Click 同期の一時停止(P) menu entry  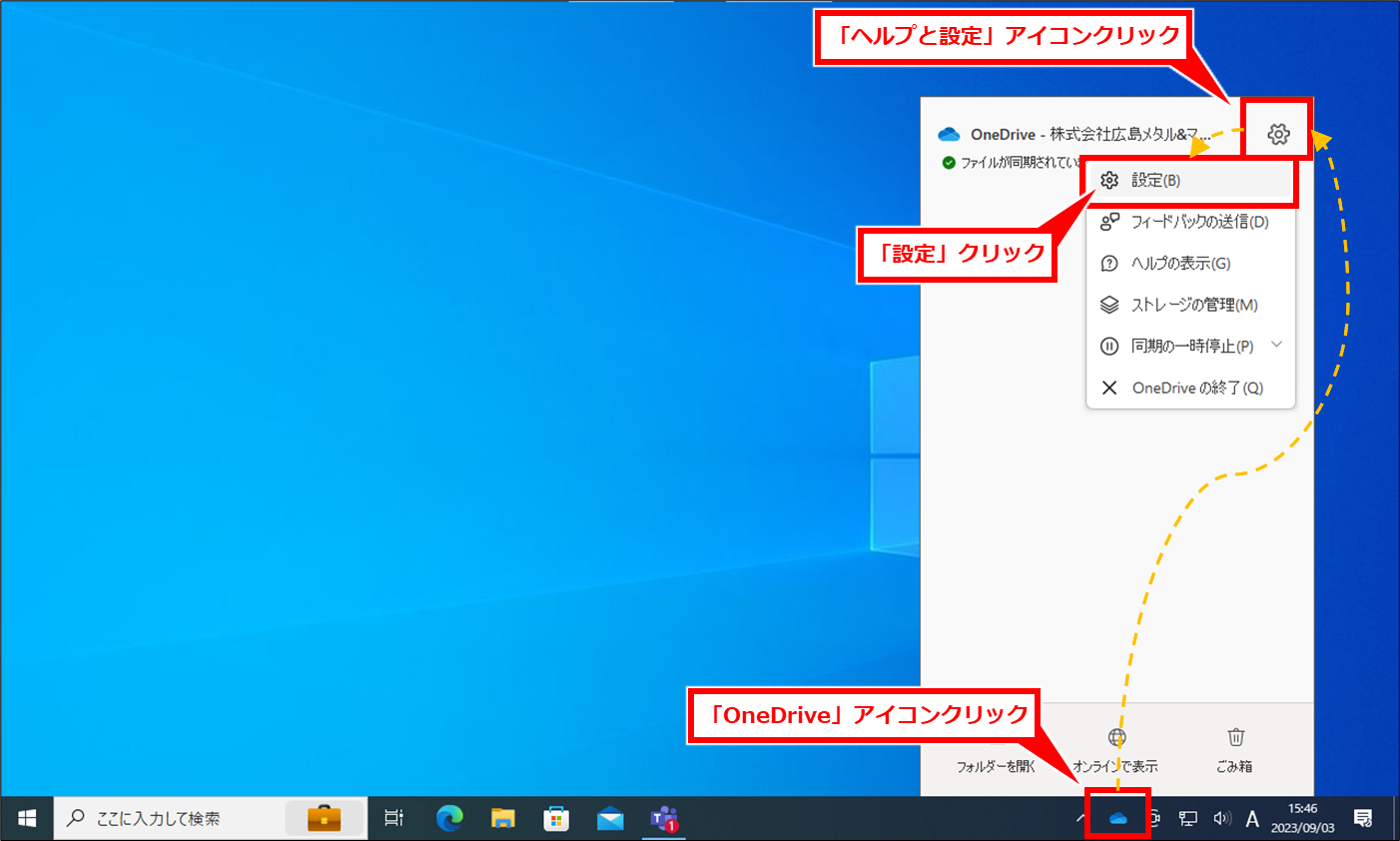1190,346
